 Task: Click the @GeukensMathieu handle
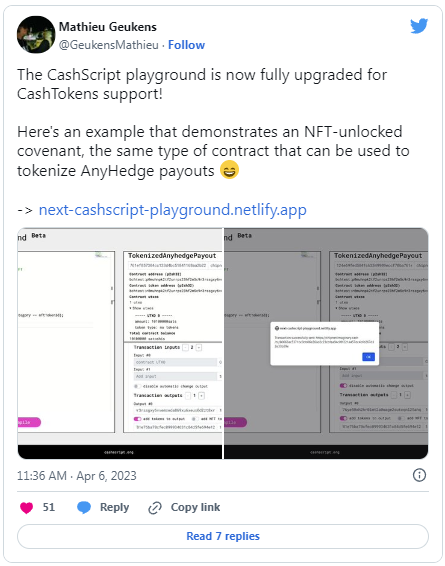coord(109,45)
